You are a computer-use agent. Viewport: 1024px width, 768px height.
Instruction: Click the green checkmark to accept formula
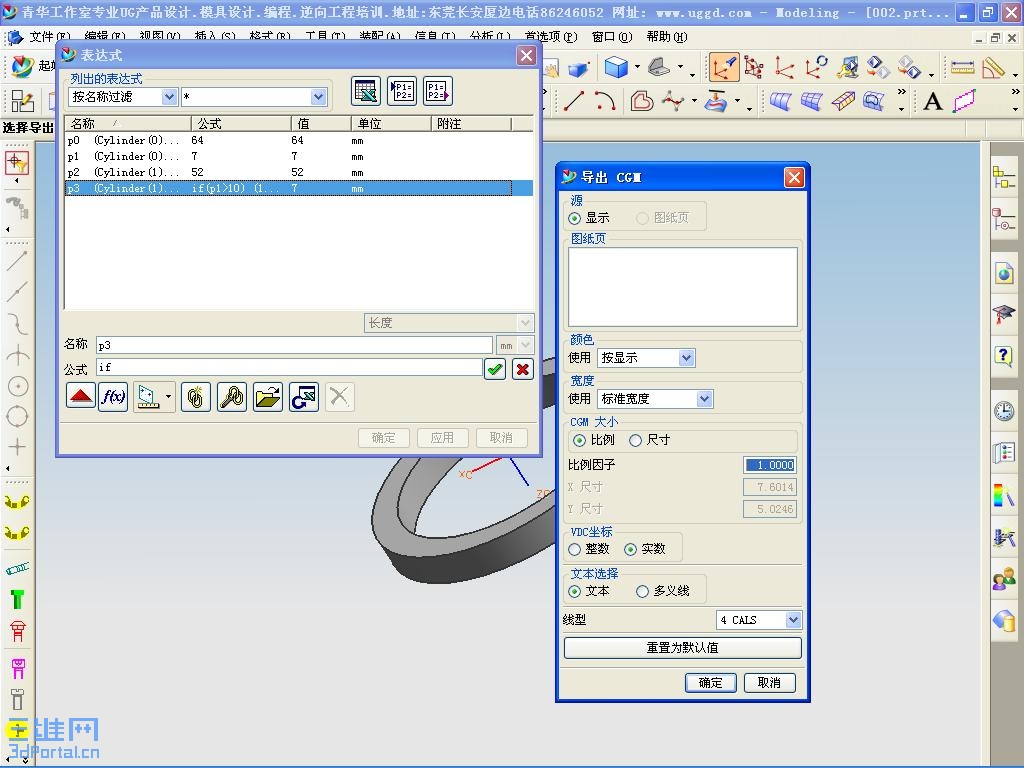(x=495, y=369)
